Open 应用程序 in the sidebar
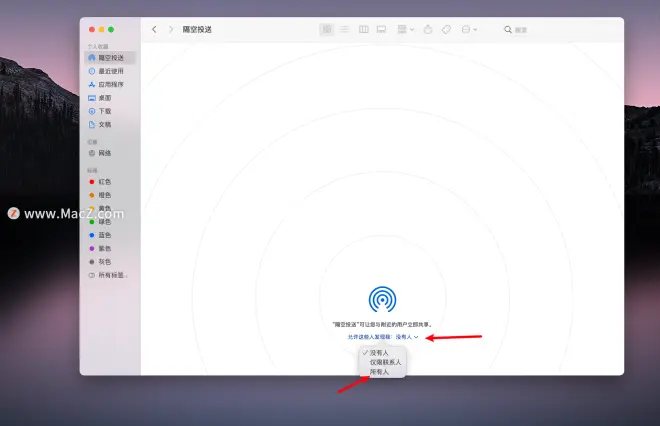This screenshot has width=660, height=426. (110, 85)
